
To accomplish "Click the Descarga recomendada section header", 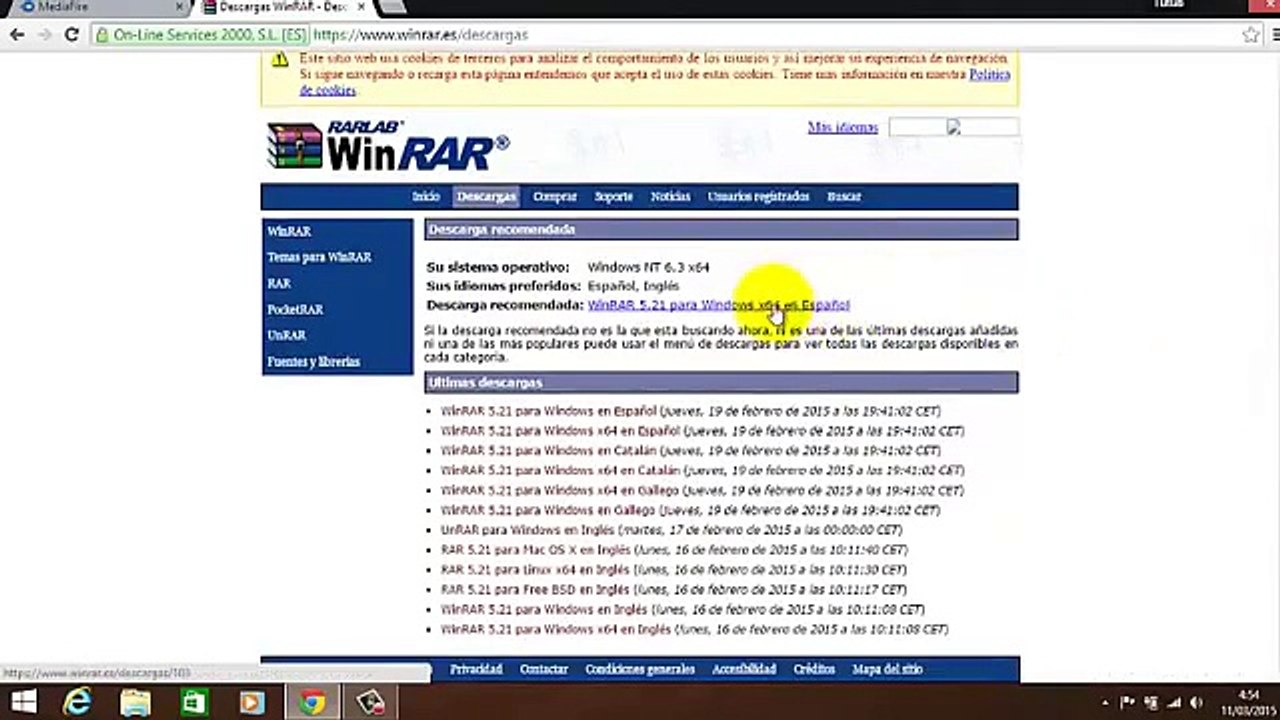I will click(x=721, y=230).
